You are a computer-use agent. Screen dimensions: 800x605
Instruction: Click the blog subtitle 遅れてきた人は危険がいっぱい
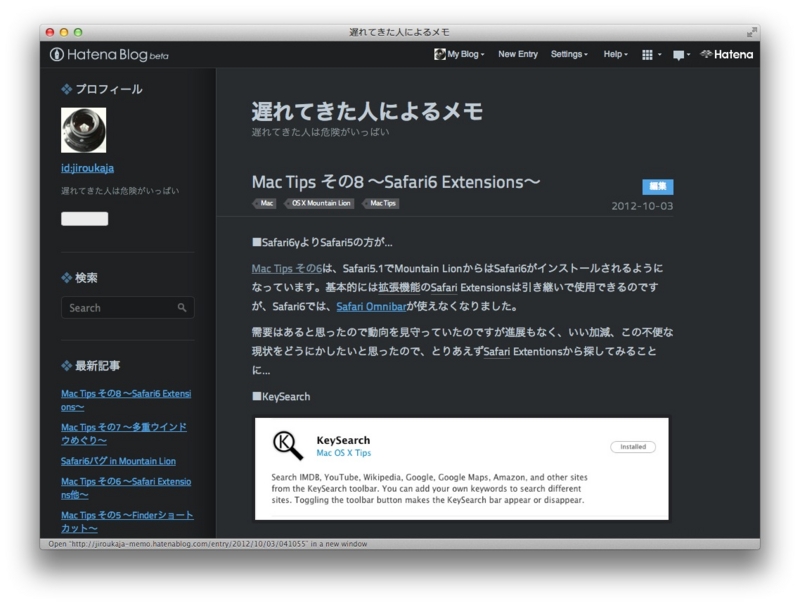pos(320,132)
